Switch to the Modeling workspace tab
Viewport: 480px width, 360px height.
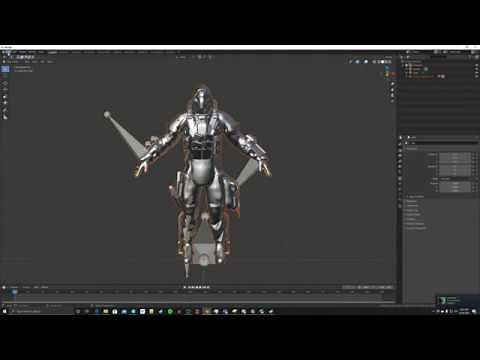click(64, 52)
